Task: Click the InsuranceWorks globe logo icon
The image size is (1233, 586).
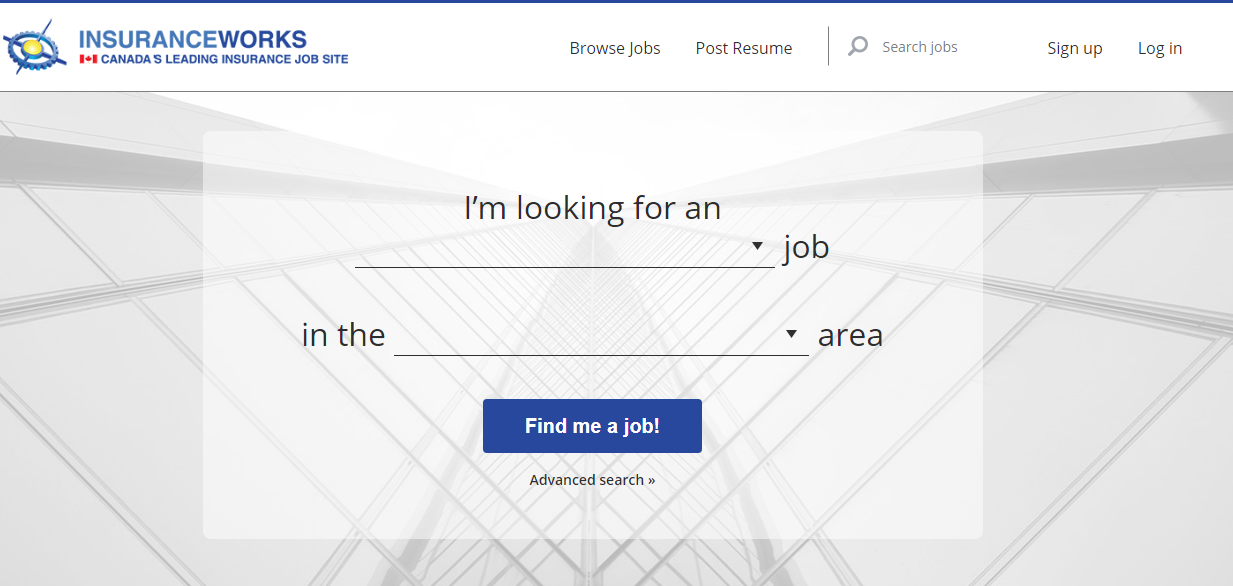Action: 36,47
